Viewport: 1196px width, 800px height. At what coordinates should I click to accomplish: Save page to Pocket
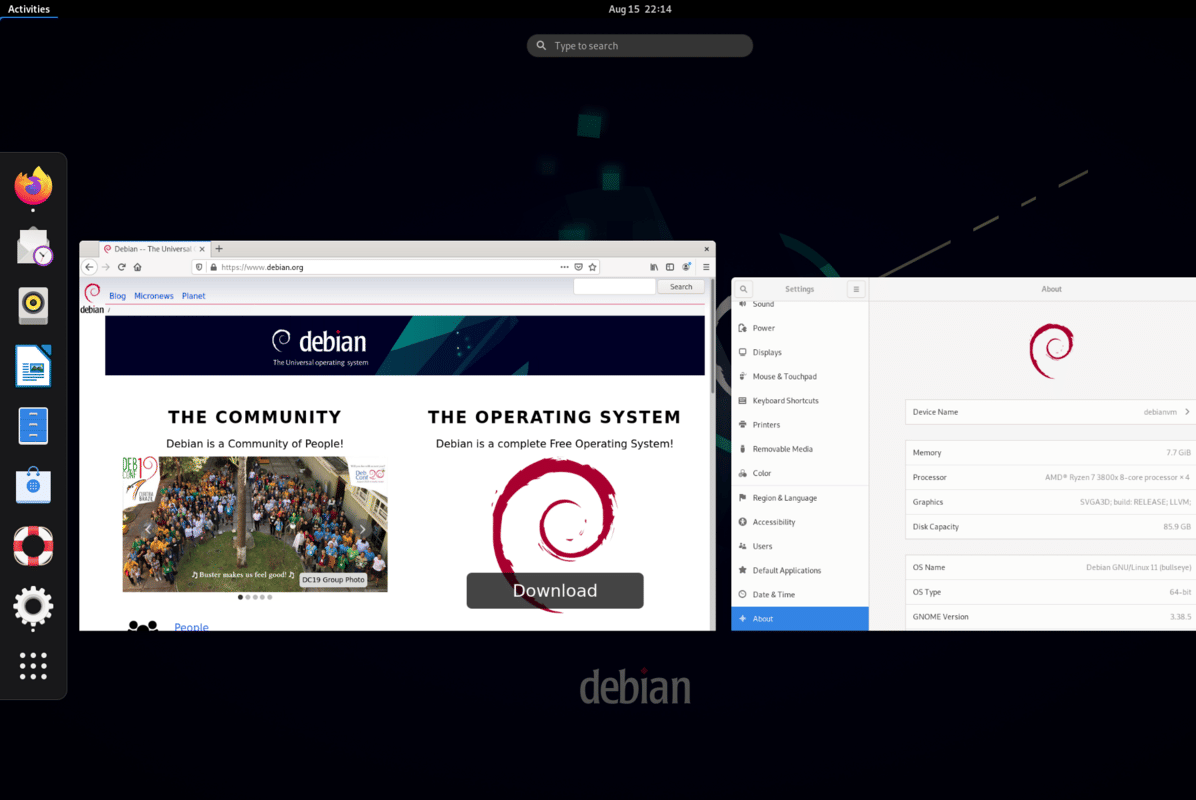tap(578, 267)
